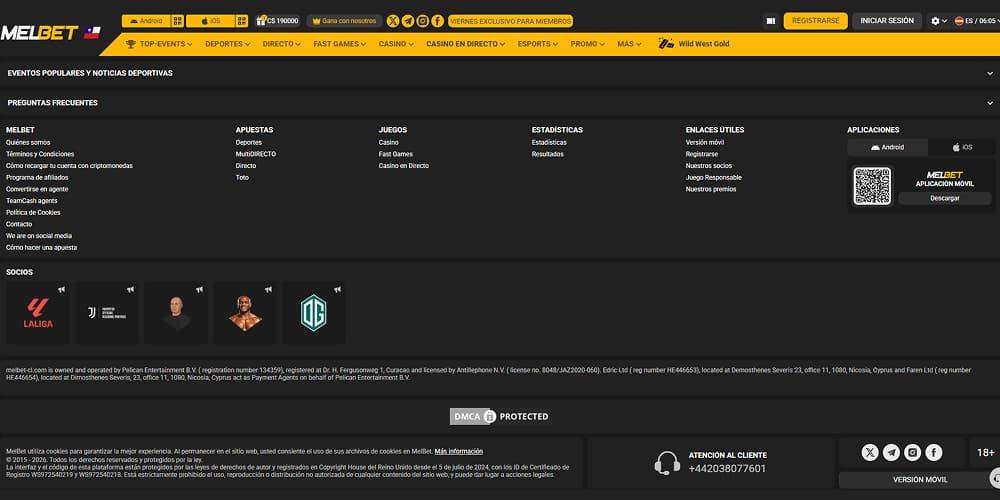Screen dimensions: 1000x500
Task: Click the megaphone icon on the OG card
Action: (337, 290)
